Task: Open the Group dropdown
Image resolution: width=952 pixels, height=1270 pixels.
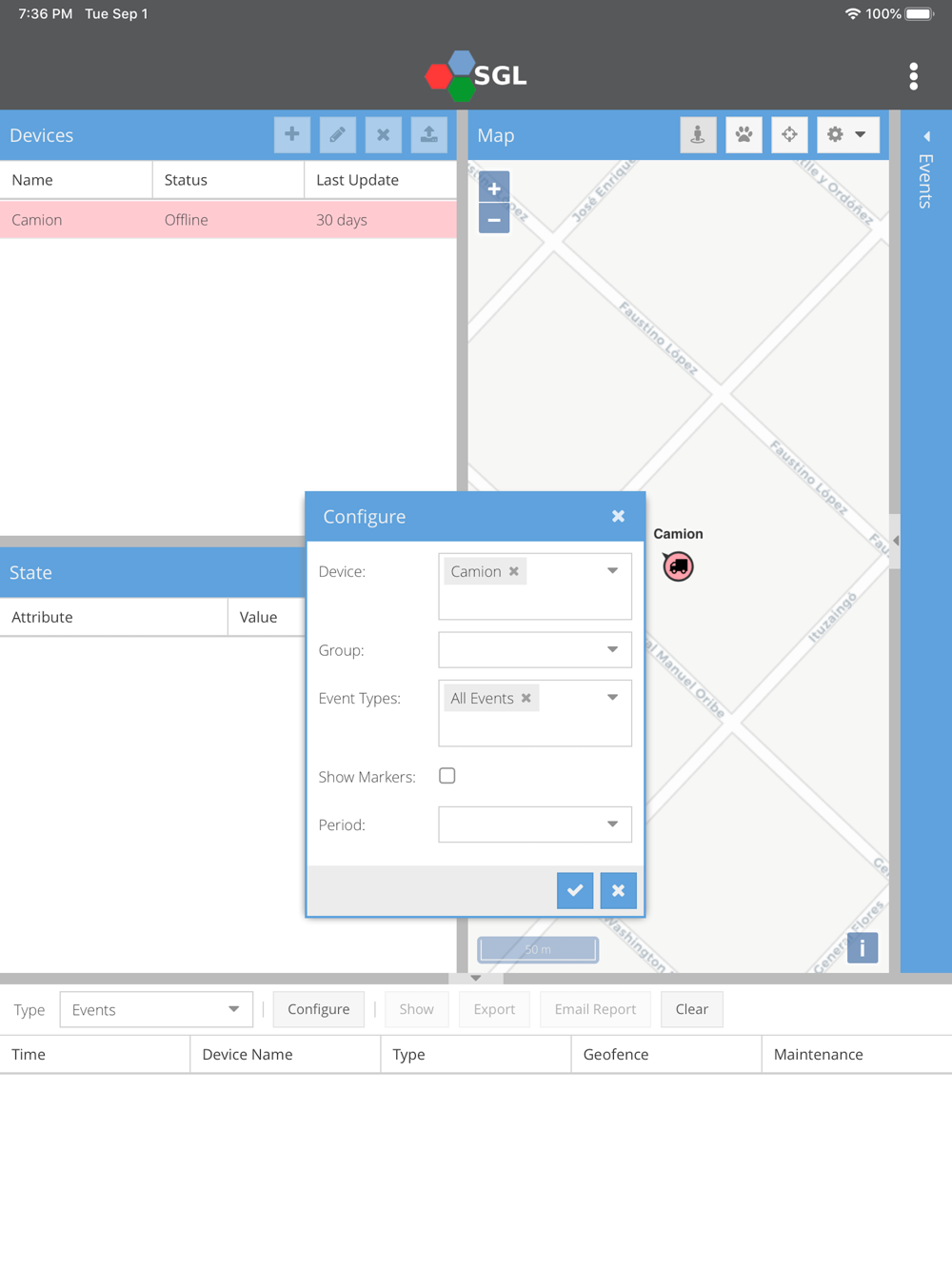Action: pyautogui.click(x=613, y=650)
